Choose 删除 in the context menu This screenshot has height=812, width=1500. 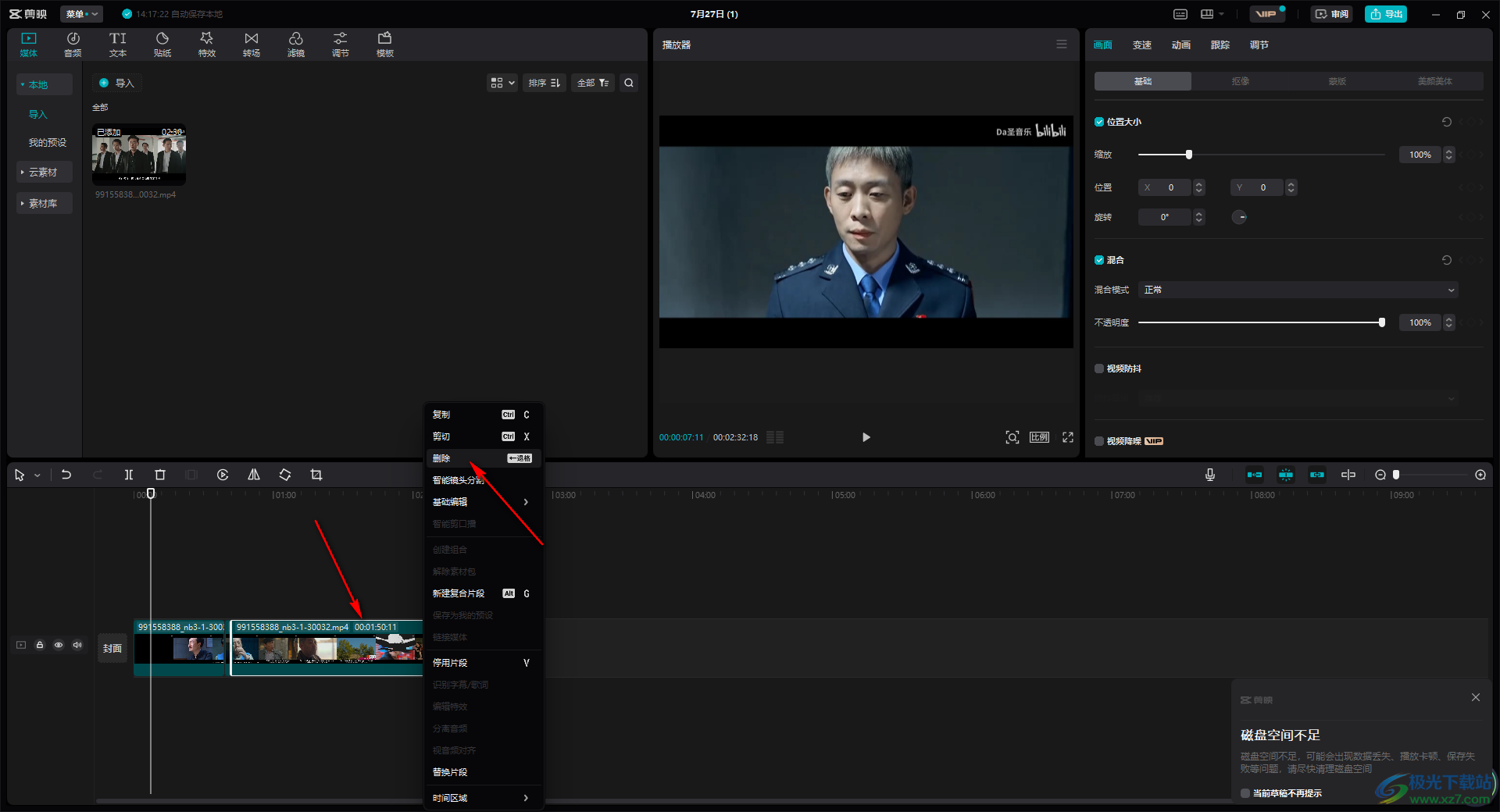[x=483, y=458]
